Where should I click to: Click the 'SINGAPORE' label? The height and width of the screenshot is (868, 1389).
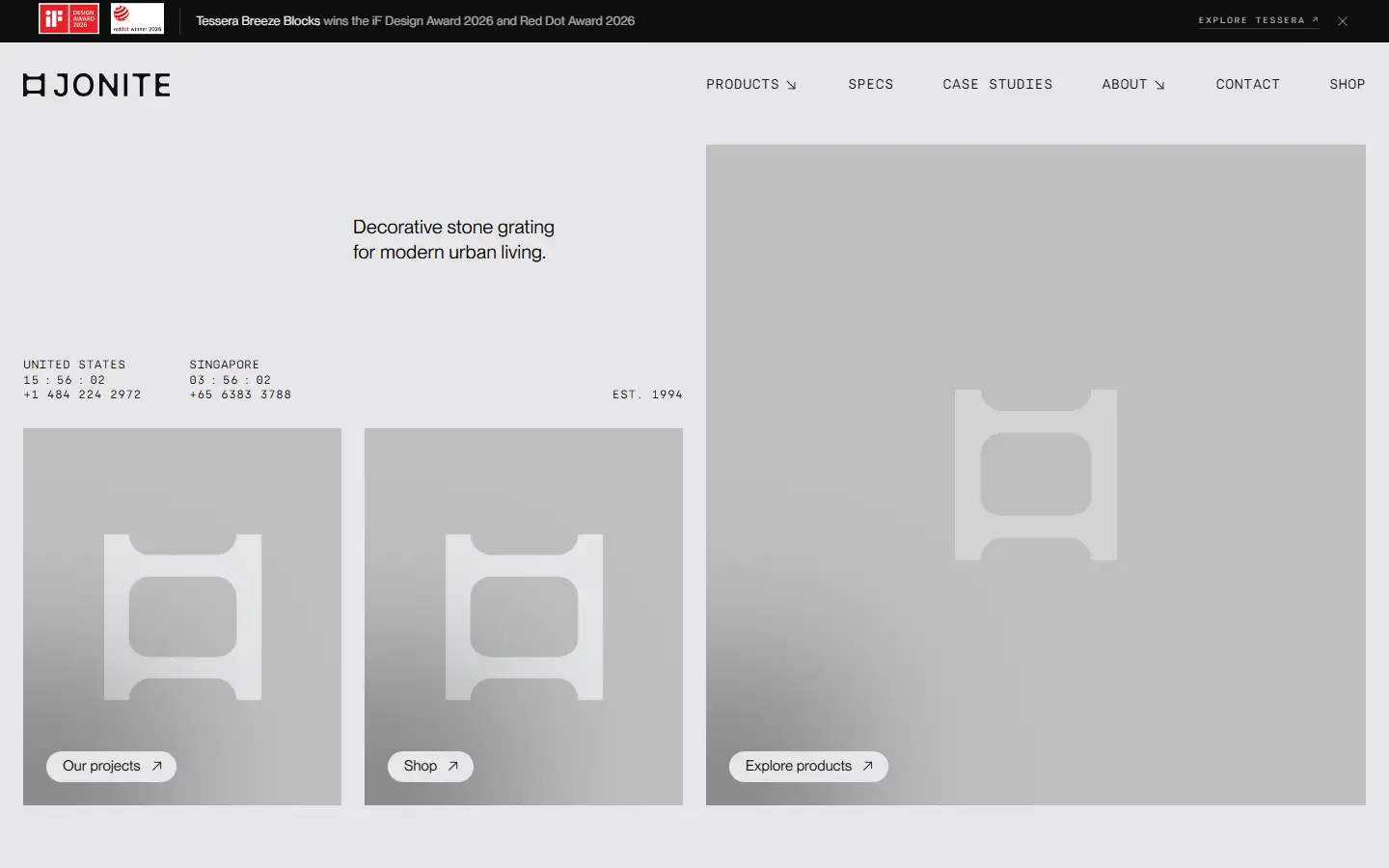224,365
